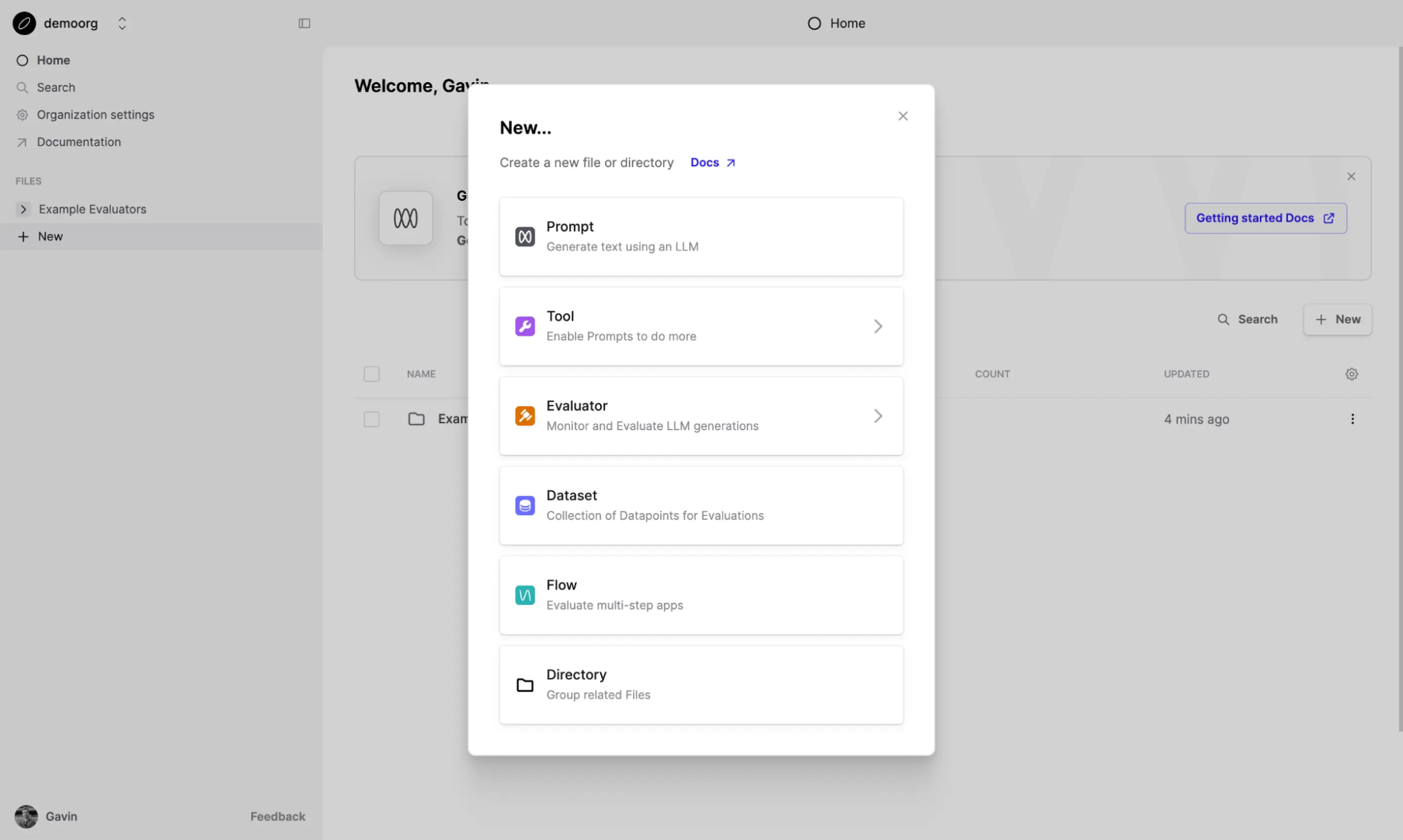Open row actions for Example Evaluators
The width and height of the screenshot is (1403, 840).
coord(1352,418)
